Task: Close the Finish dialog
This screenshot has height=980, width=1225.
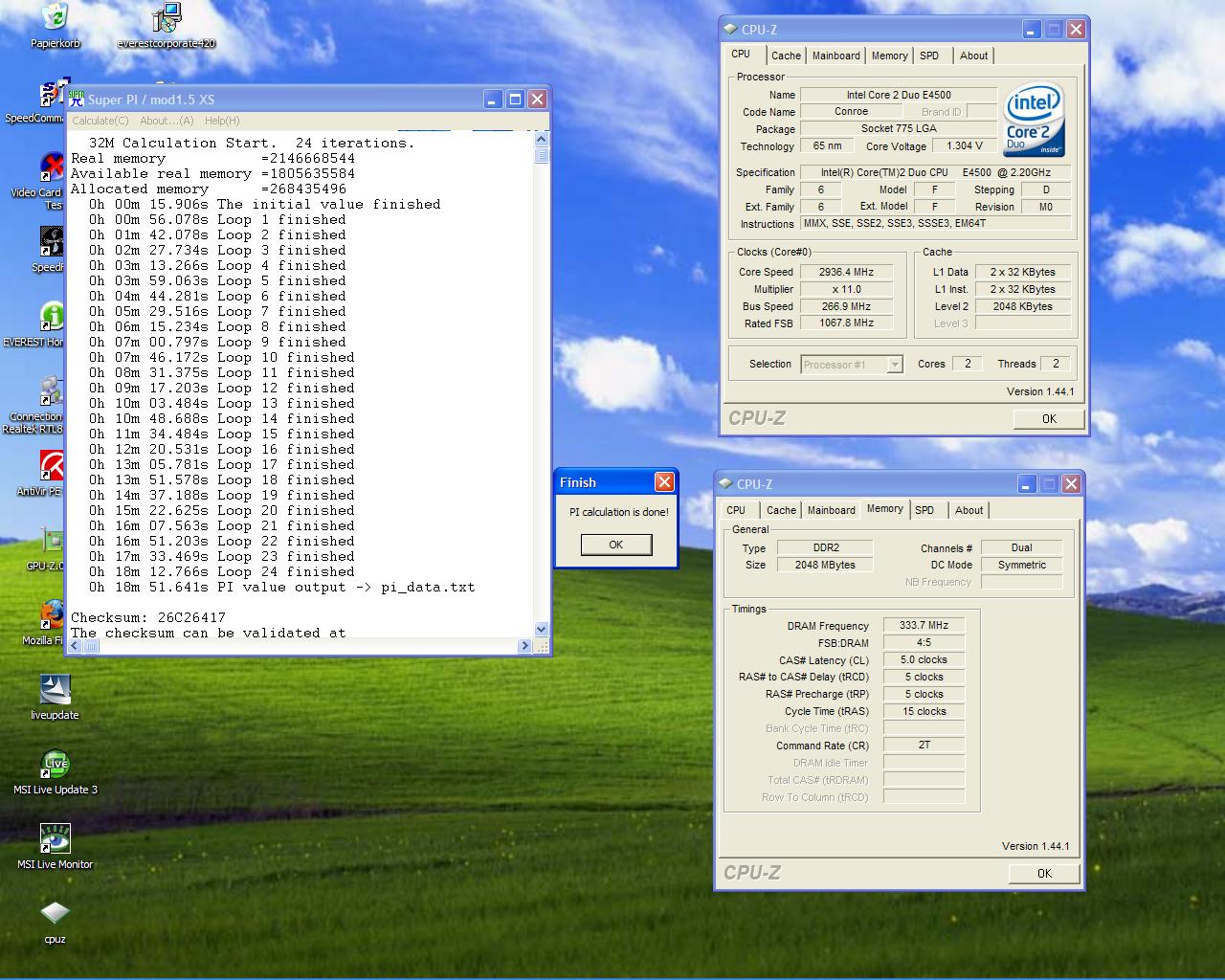Action: 664,482
